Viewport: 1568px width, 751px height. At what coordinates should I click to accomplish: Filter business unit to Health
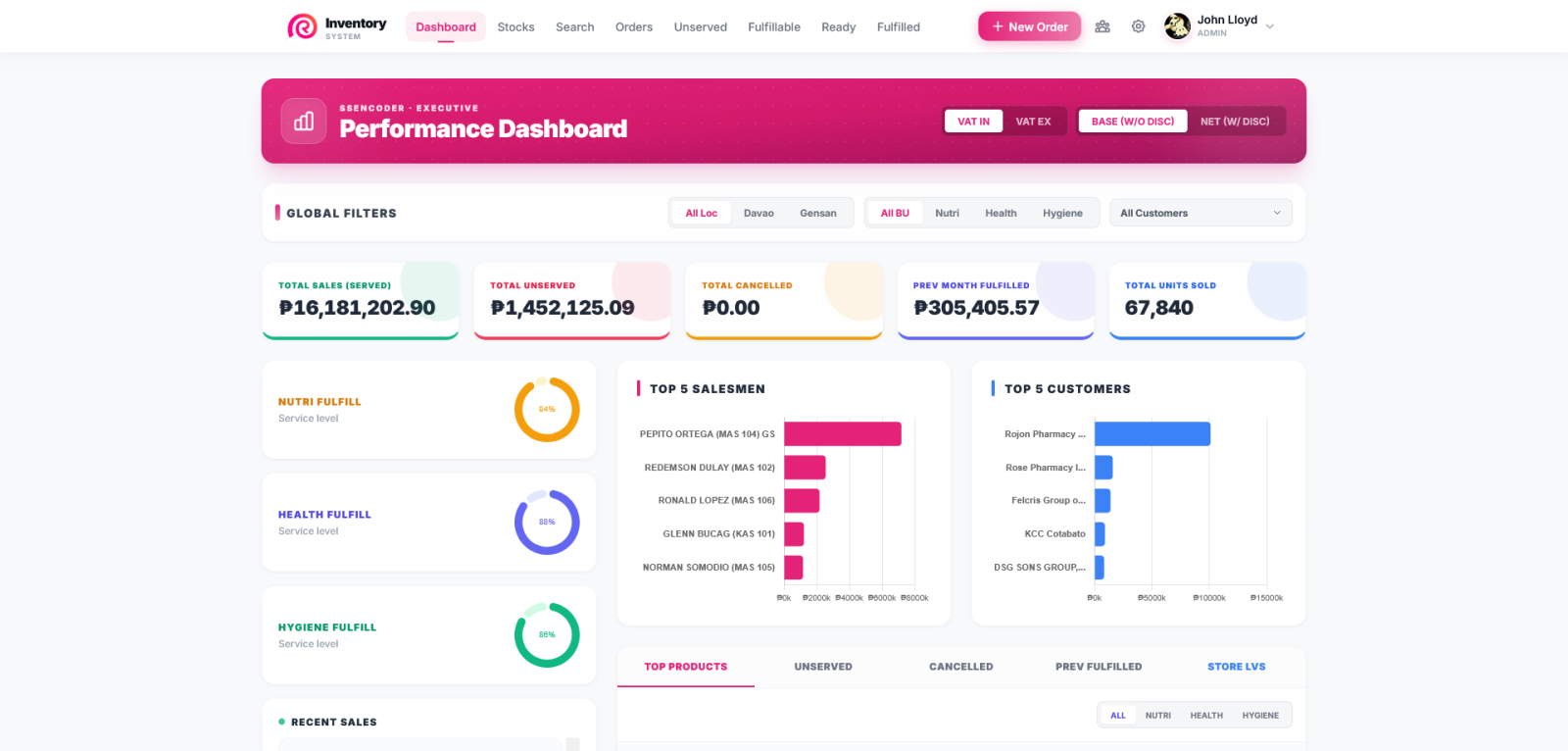click(1001, 213)
